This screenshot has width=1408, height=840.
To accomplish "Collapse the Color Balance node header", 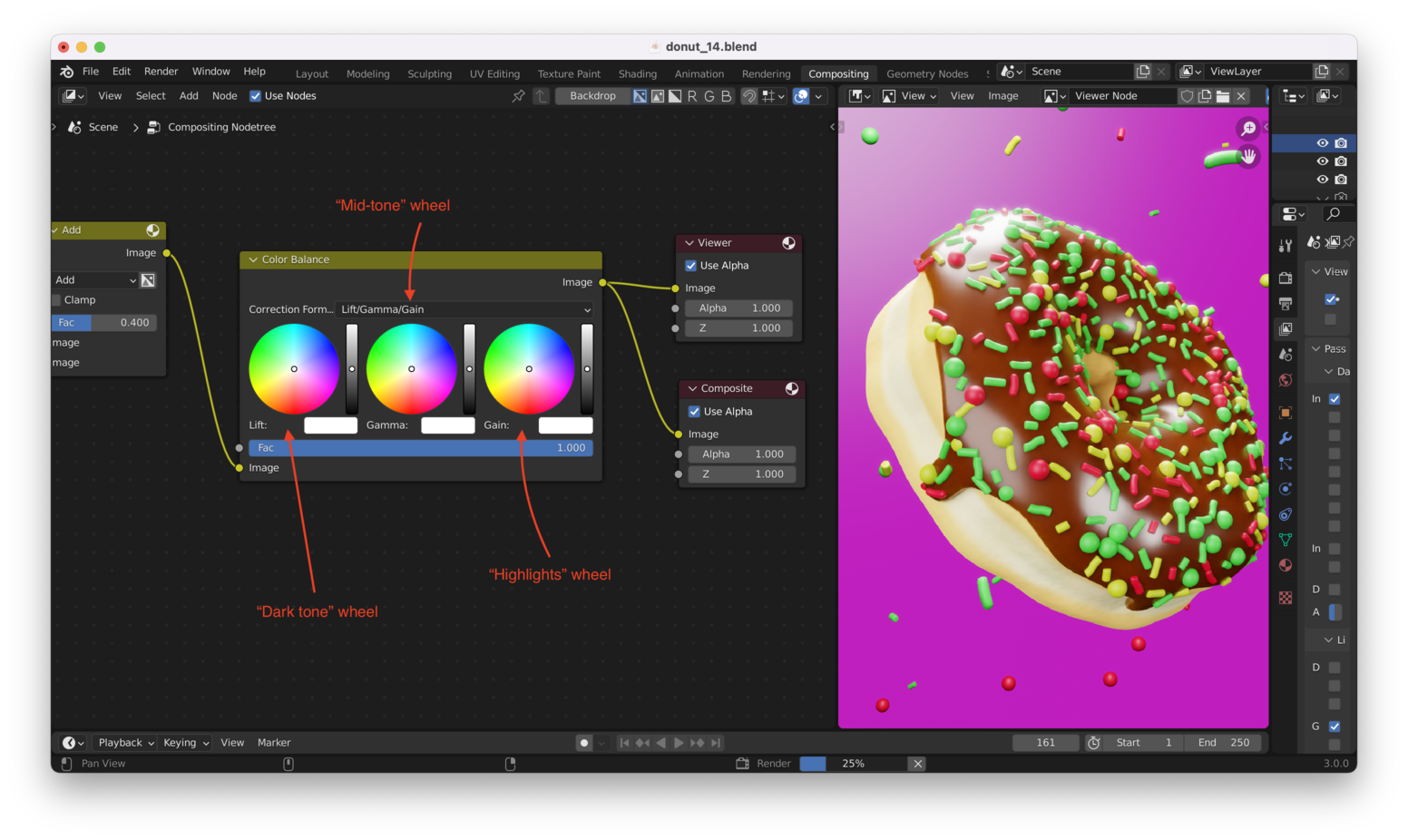I will [253, 259].
